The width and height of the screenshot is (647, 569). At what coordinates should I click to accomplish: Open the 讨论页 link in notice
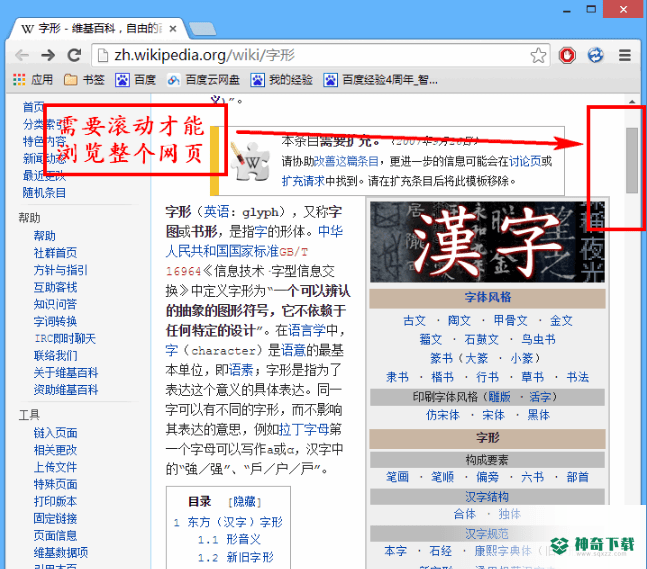pos(524,161)
